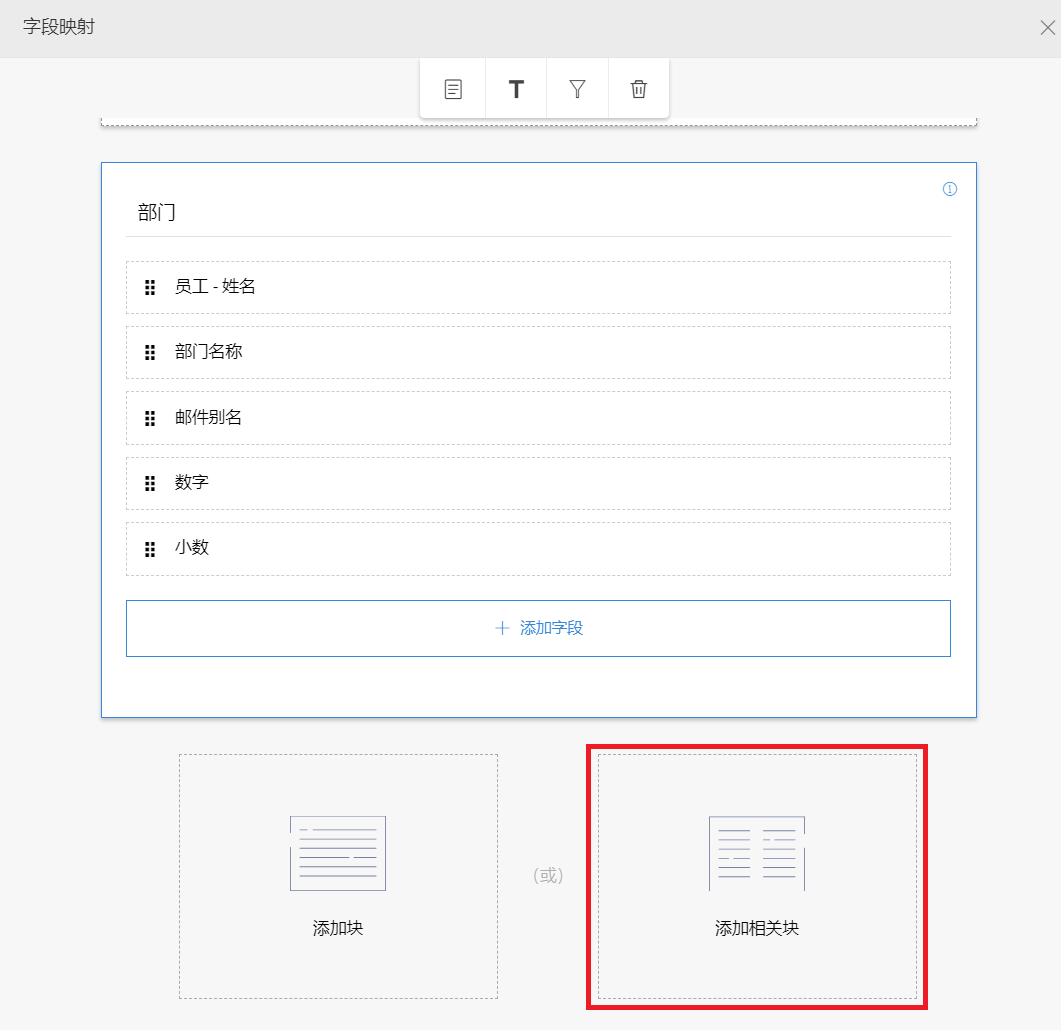Close the 字段映射 dialog
The image size is (1061, 1031).
pyautogui.click(x=1047, y=28)
